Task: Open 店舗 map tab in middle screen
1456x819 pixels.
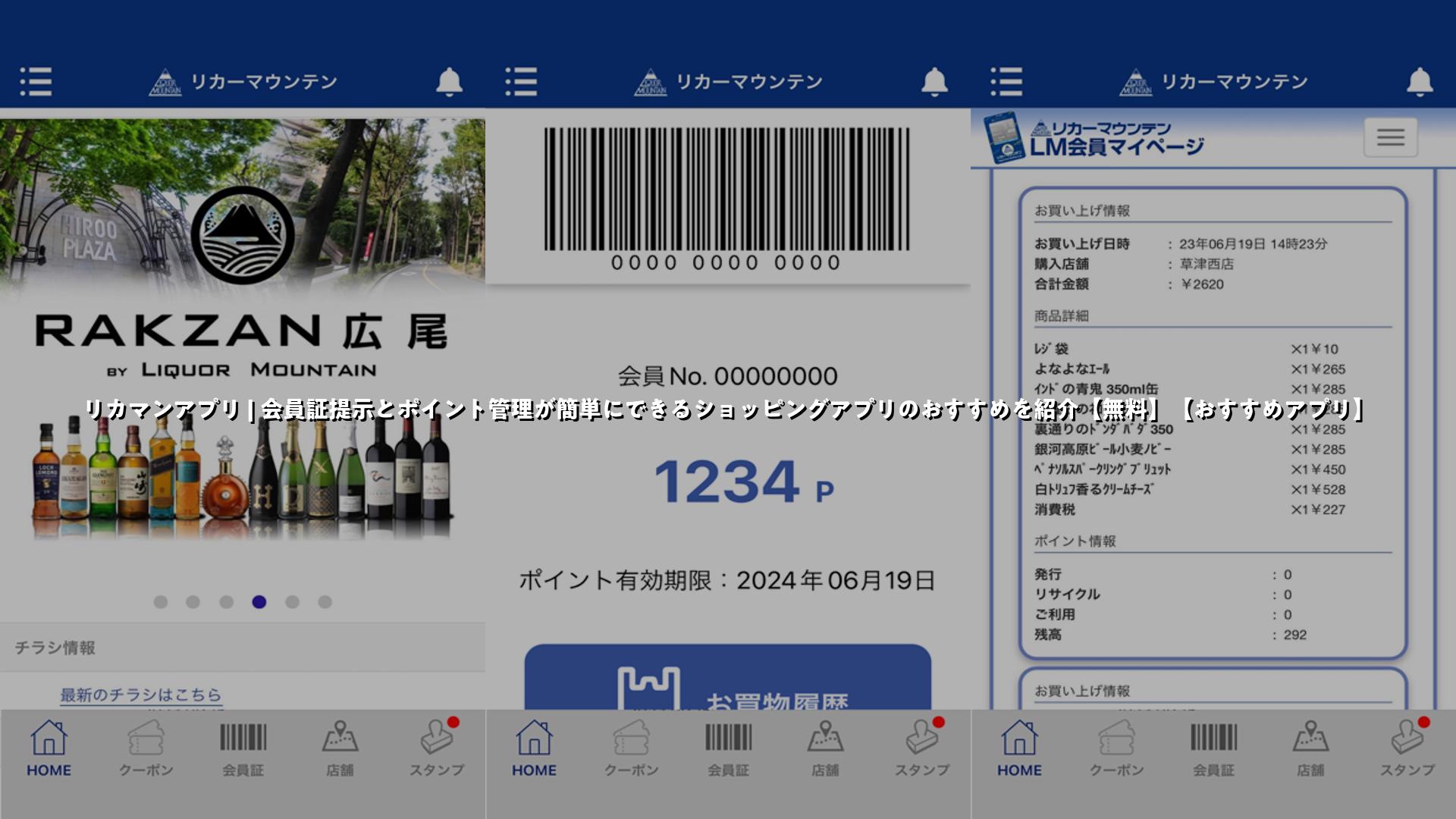Action: pyautogui.click(x=825, y=748)
